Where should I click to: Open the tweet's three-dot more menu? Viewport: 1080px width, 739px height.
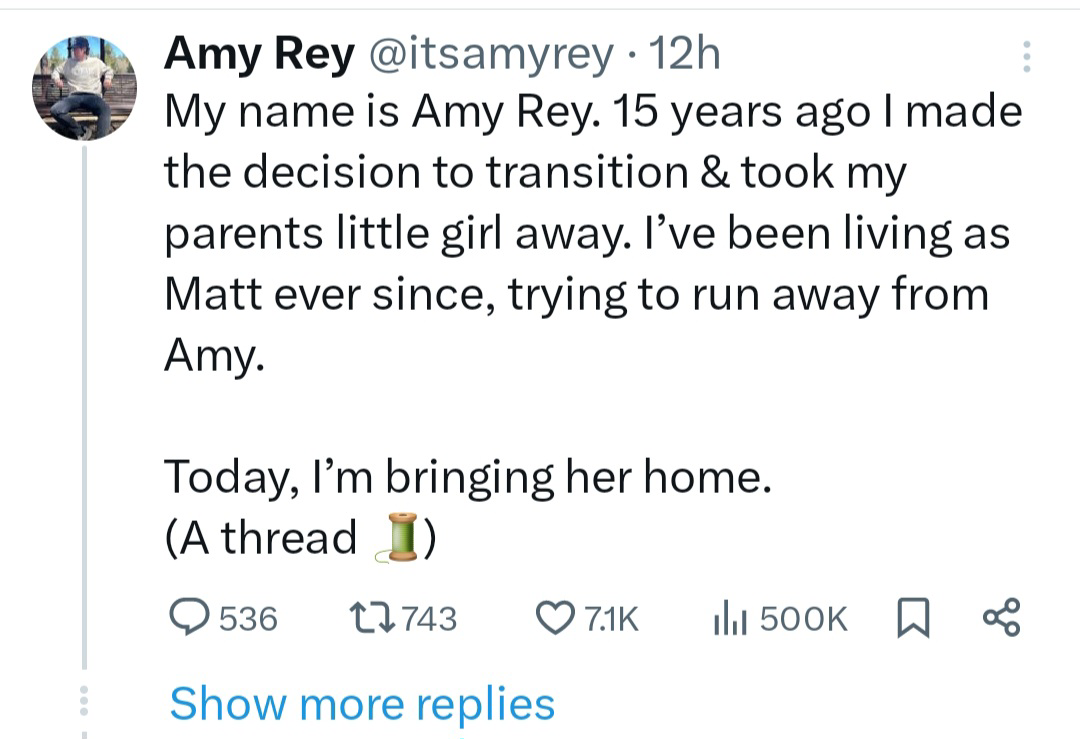[1024, 58]
